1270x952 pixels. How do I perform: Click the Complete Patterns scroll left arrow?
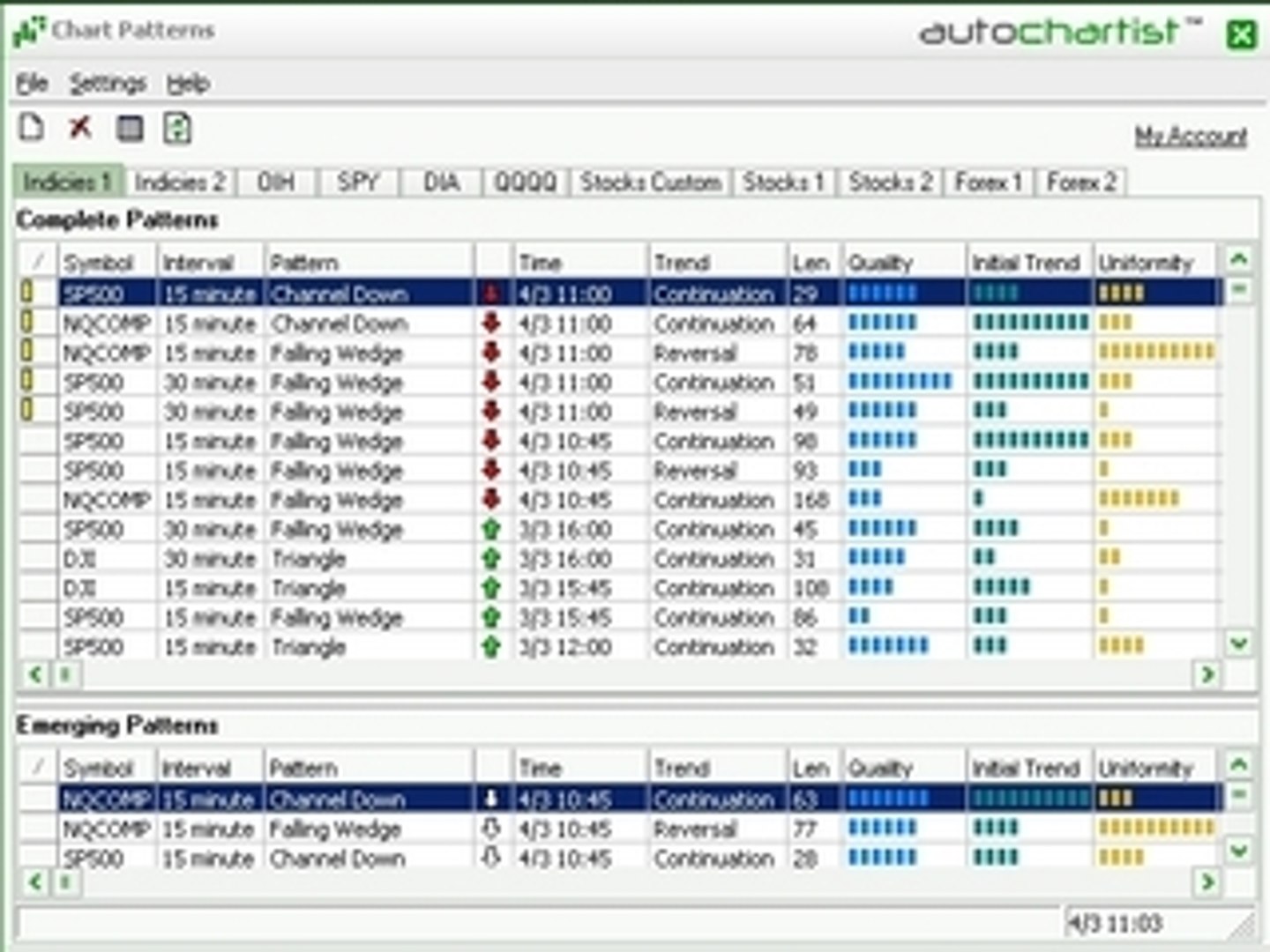(x=34, y=674)
